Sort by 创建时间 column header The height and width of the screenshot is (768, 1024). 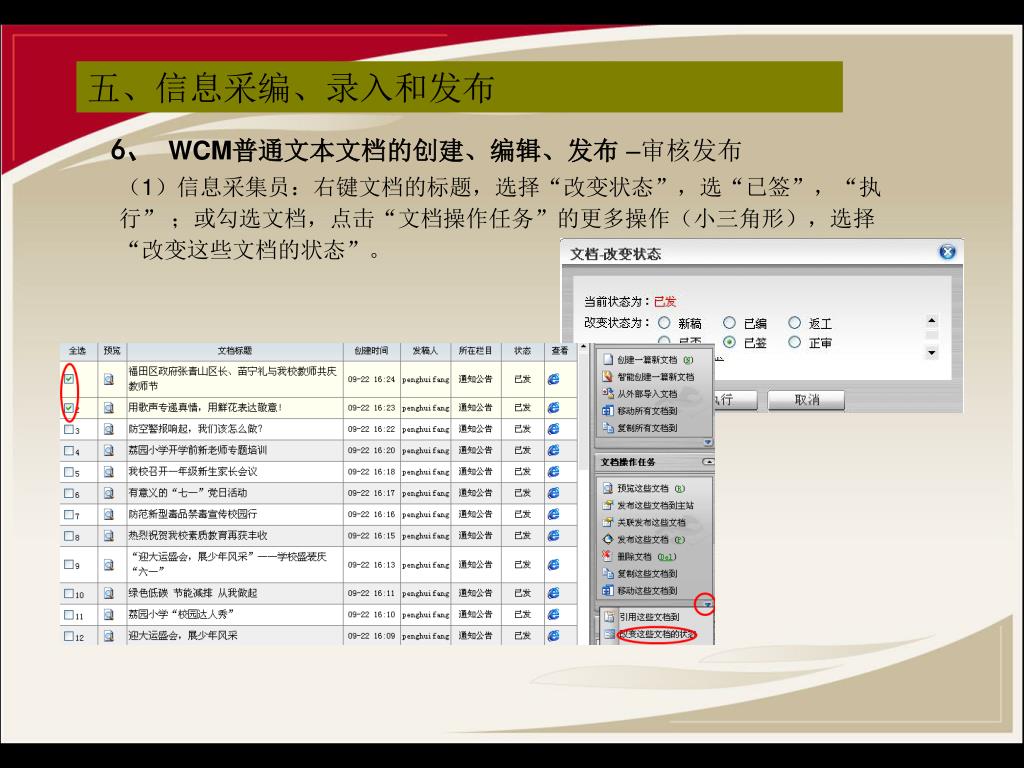[x=371, y=351]
